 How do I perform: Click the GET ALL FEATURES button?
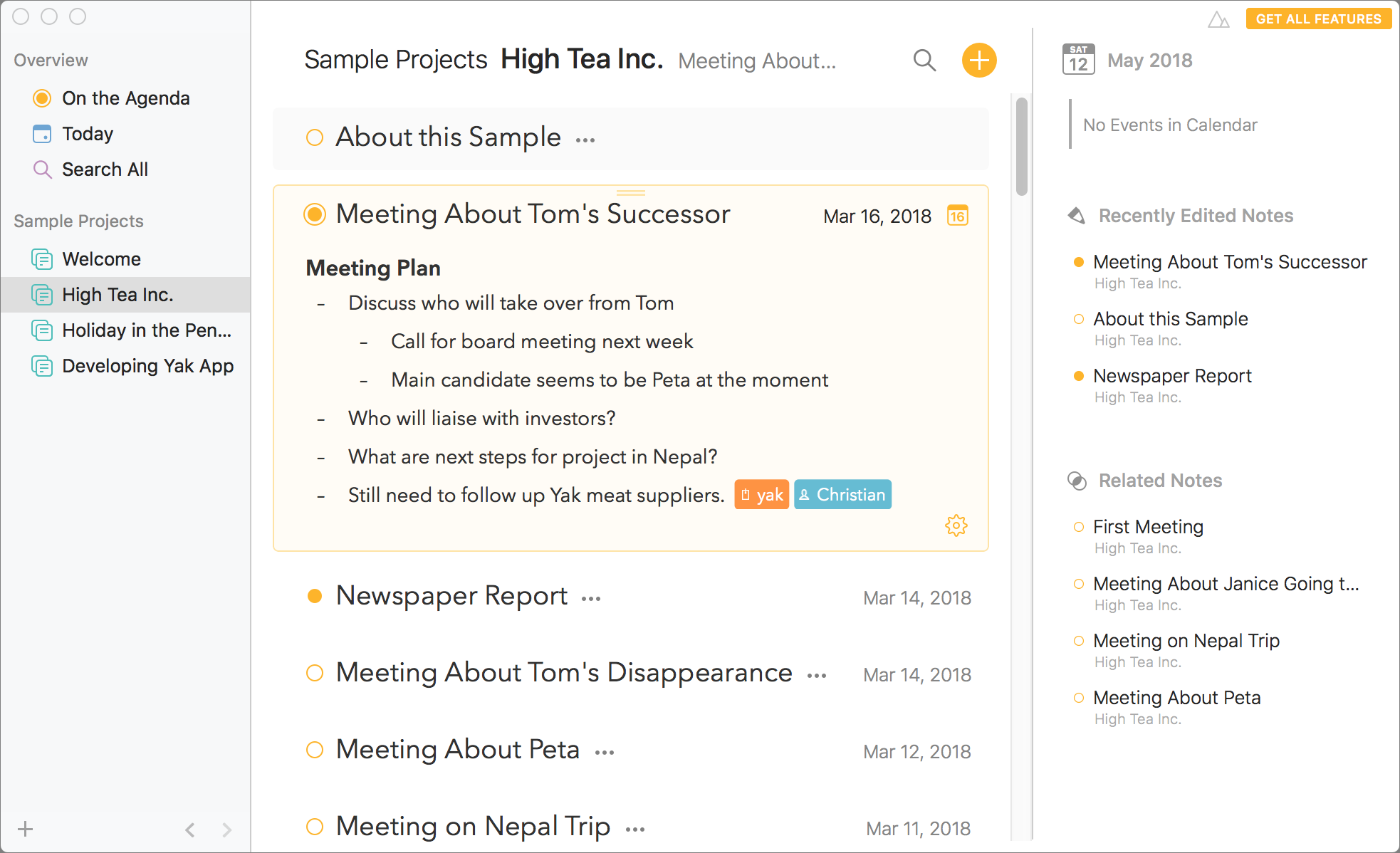click(1318, 19)
